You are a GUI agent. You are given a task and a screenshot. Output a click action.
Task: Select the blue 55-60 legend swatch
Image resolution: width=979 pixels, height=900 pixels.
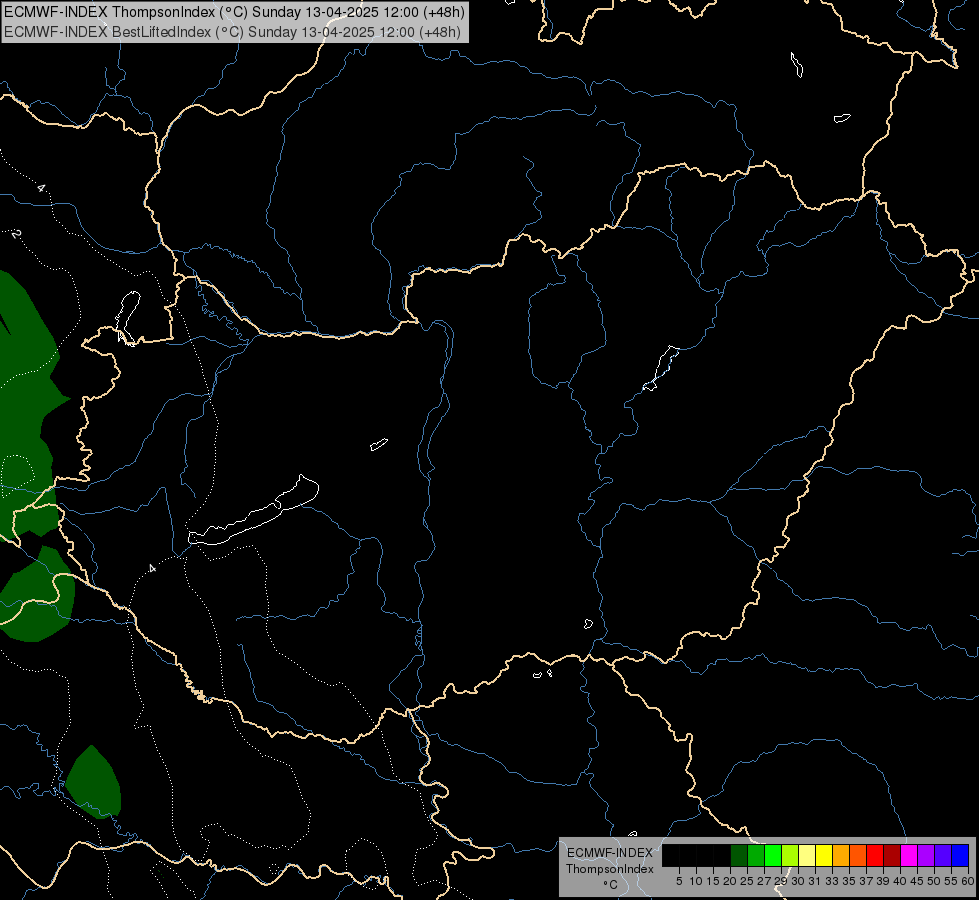(x=960, y=855)
